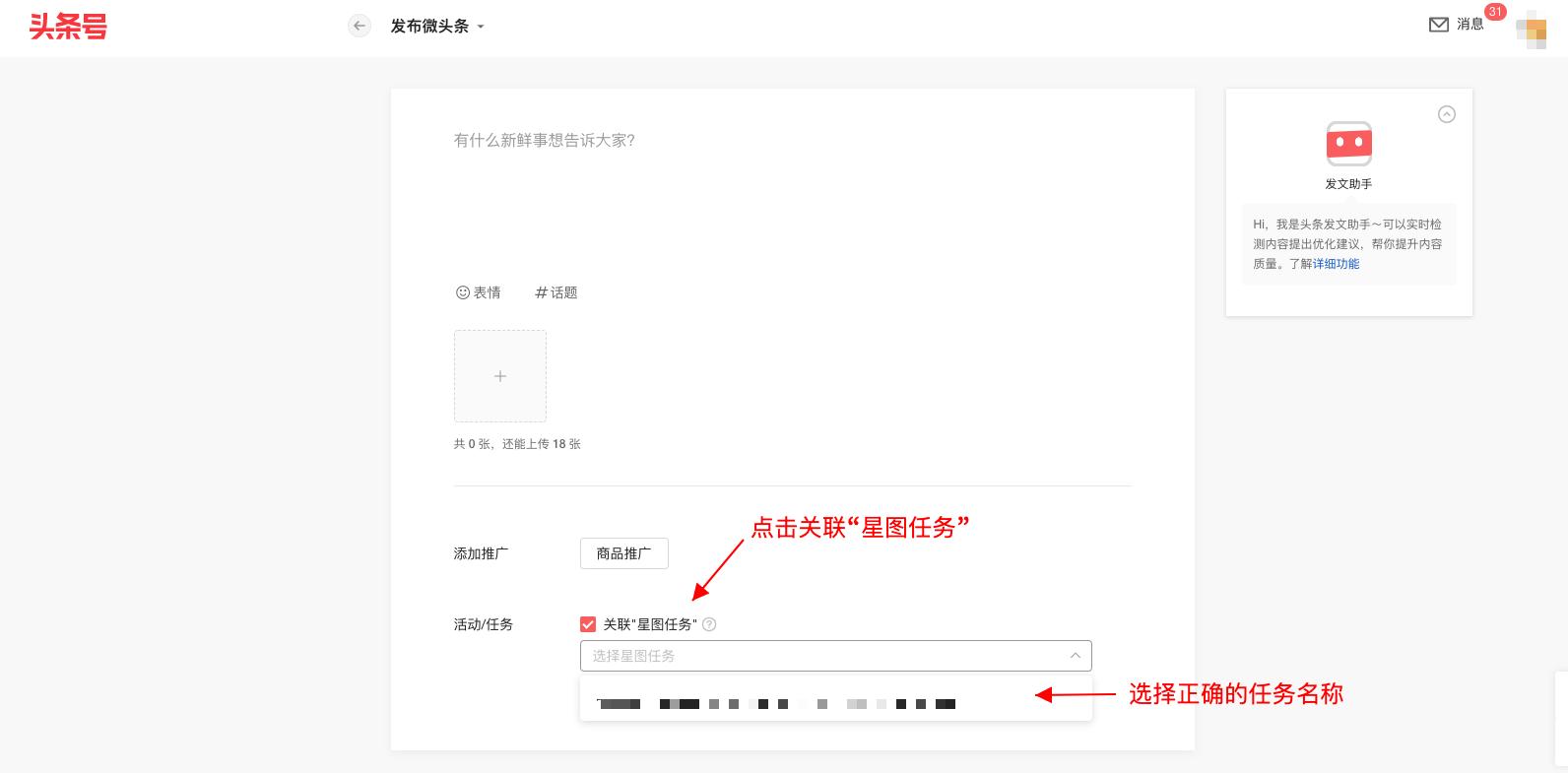The image size is (1568, 773).
Task: Uncheck 关联"星图任务" checkbox
Action: 588,624
